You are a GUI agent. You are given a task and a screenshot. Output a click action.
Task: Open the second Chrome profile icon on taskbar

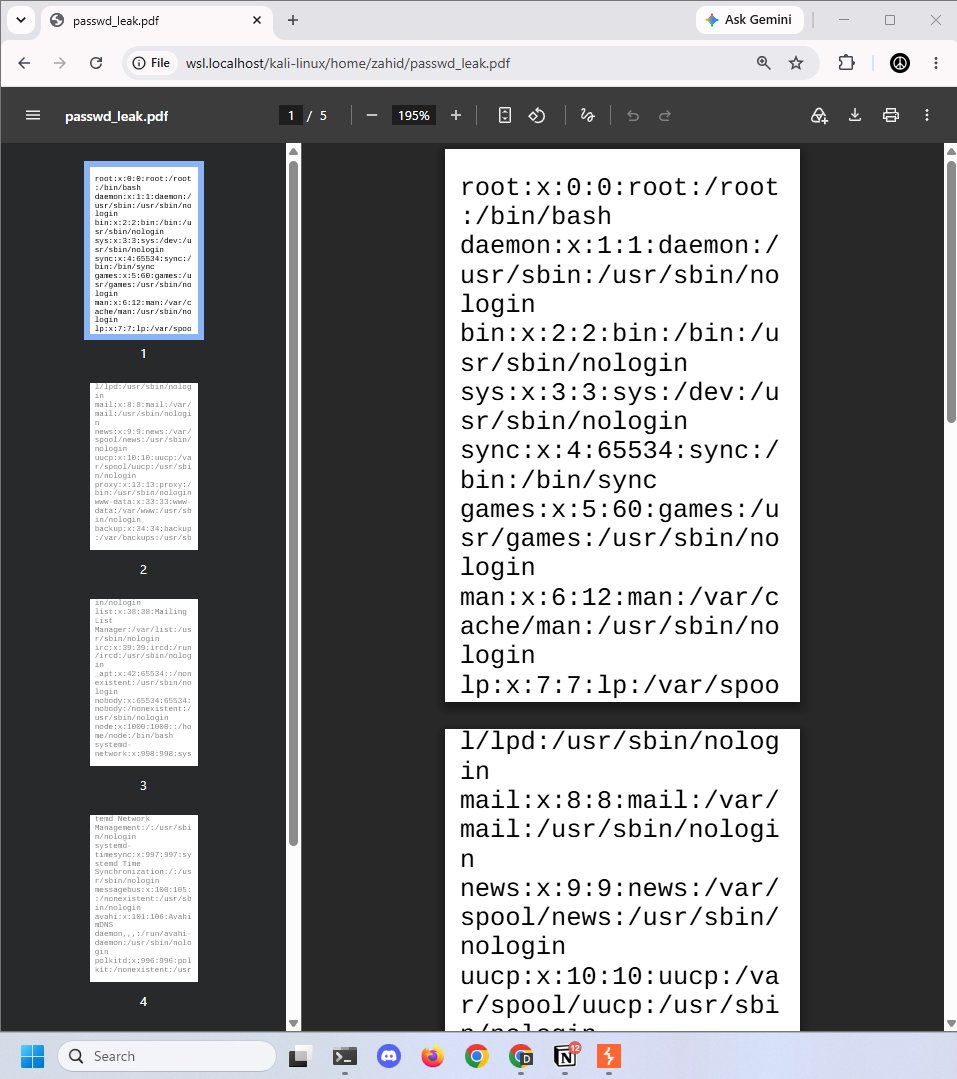[x=521, y=1056]
